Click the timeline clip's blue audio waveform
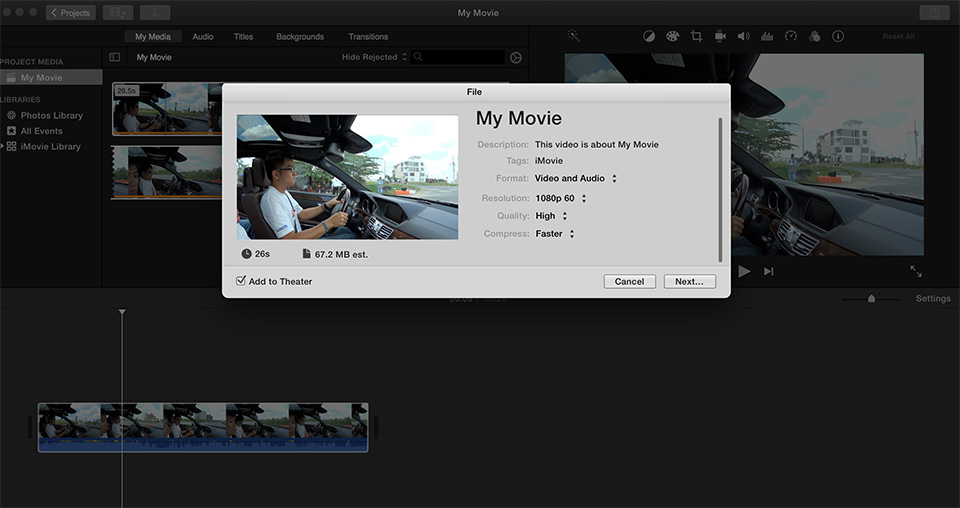Image resolution: width=960 pixels, height=508 pixels. (203, 445)
